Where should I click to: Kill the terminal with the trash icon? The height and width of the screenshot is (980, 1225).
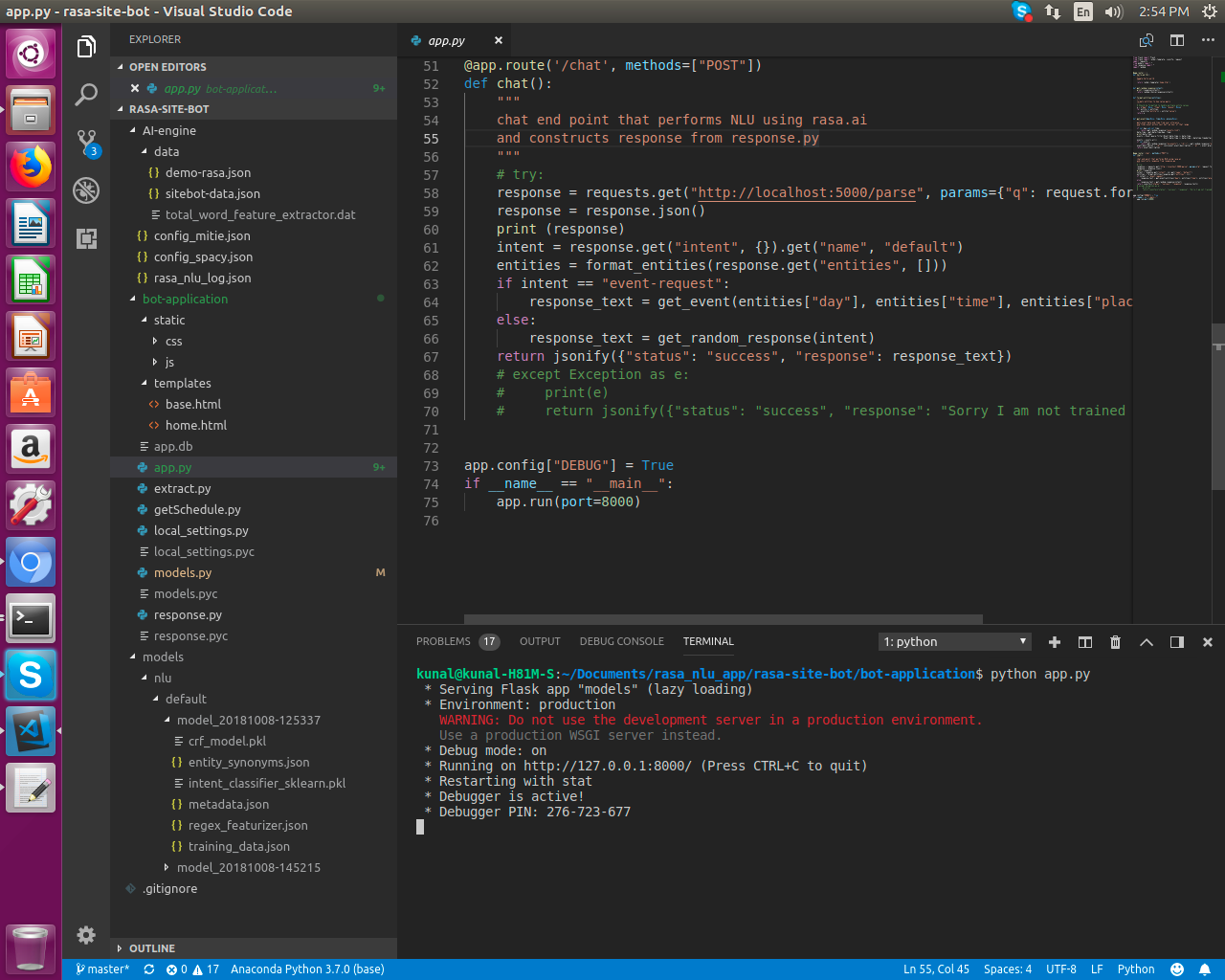point(1115,642)
